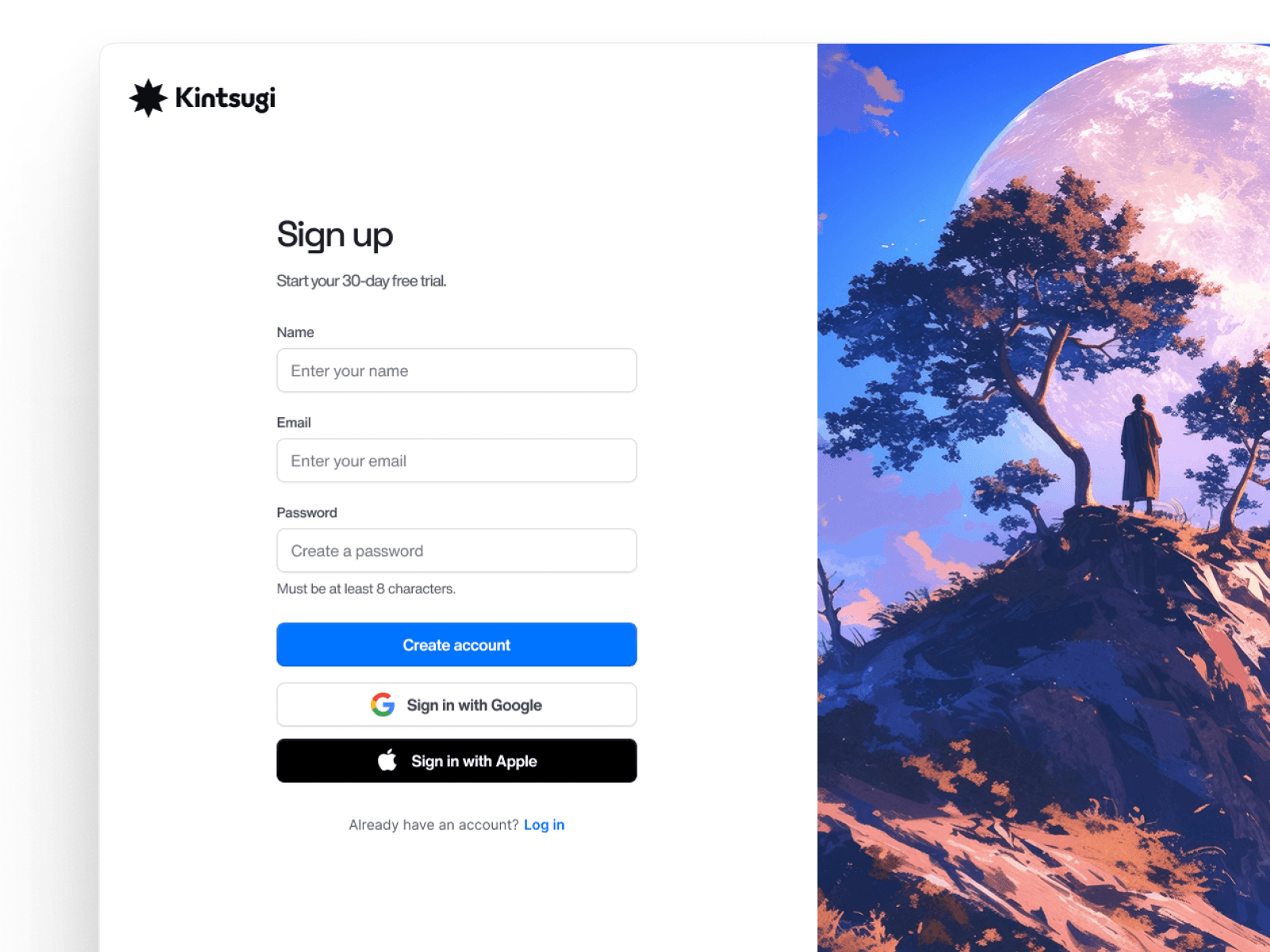Click the Create a password field
Image resolution: width=1270 pixels, height=952 pixels.
click(x=456, y=551)
